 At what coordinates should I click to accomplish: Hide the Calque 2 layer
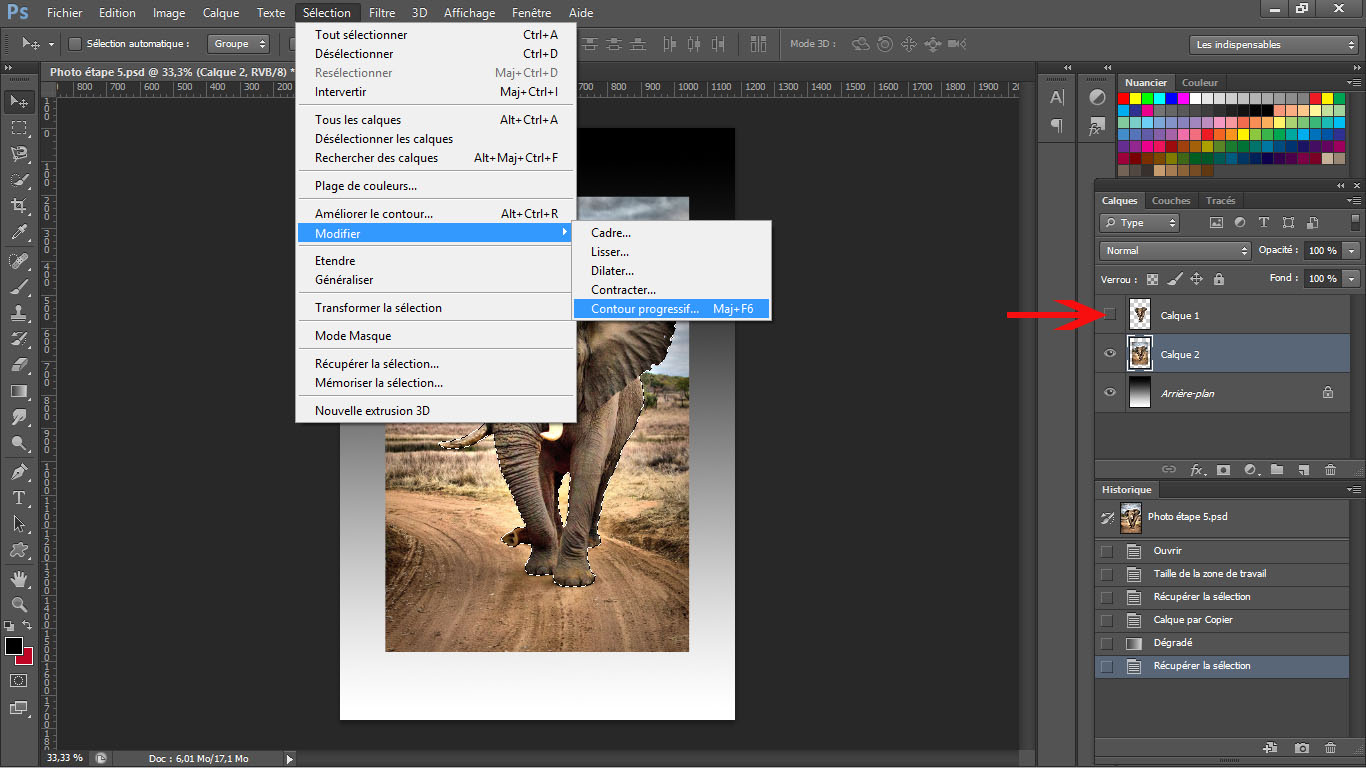coord(1109,354)
